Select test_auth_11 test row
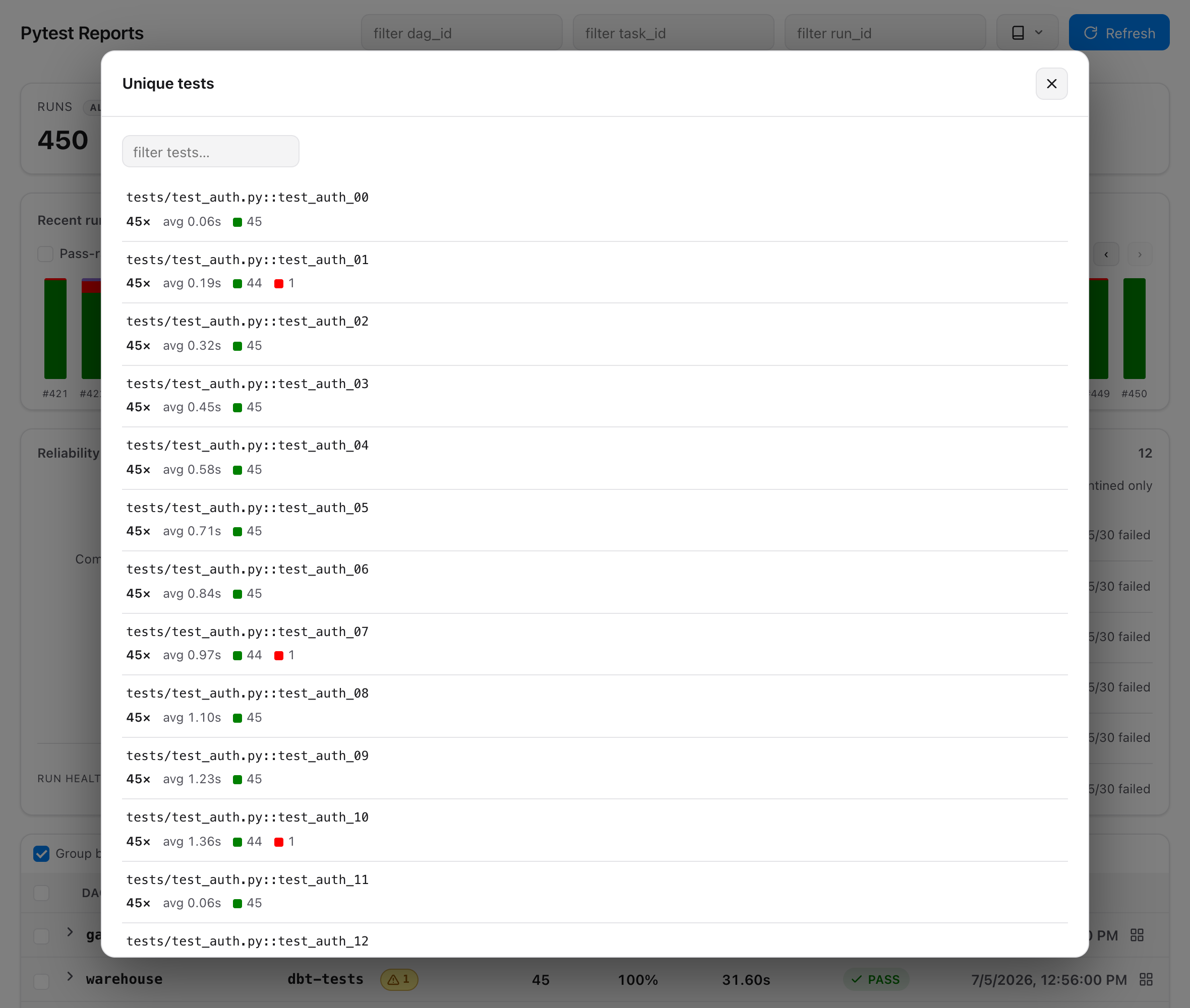 [x=594, y=892]
